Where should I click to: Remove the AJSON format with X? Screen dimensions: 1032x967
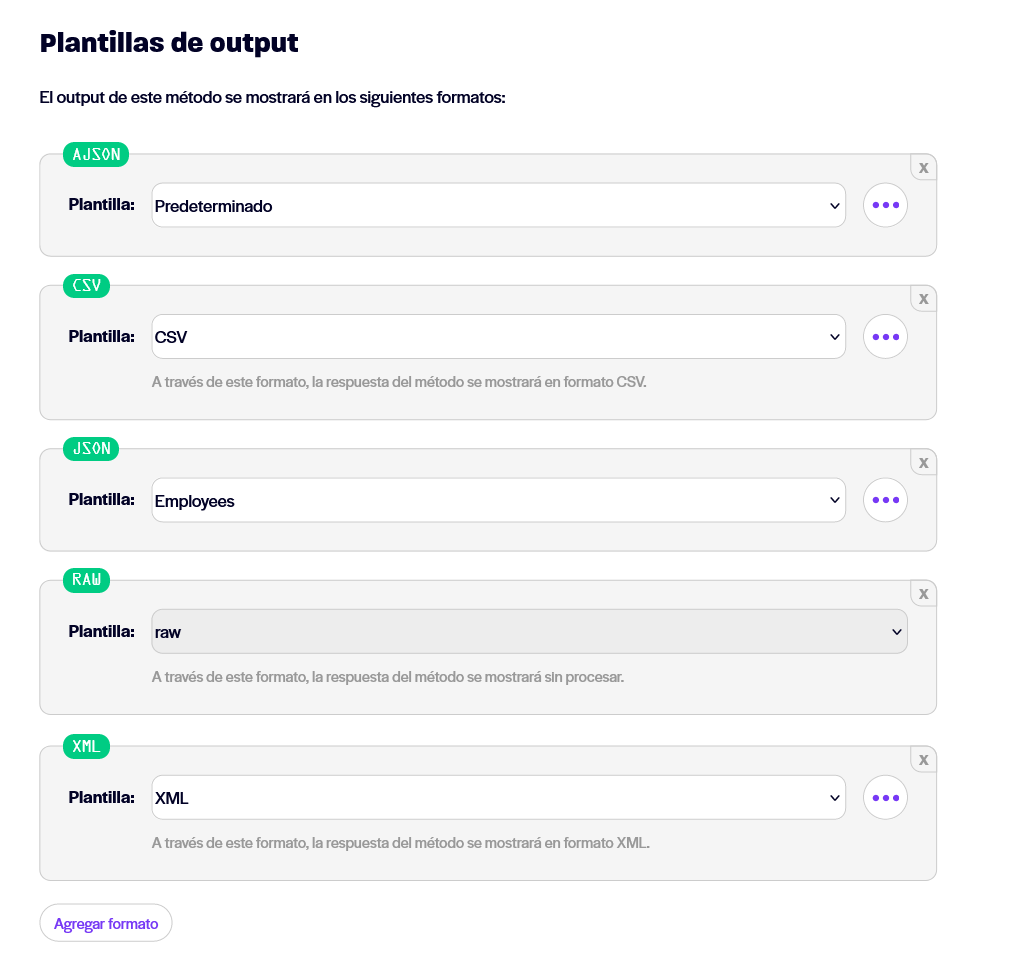coord(923,167)
